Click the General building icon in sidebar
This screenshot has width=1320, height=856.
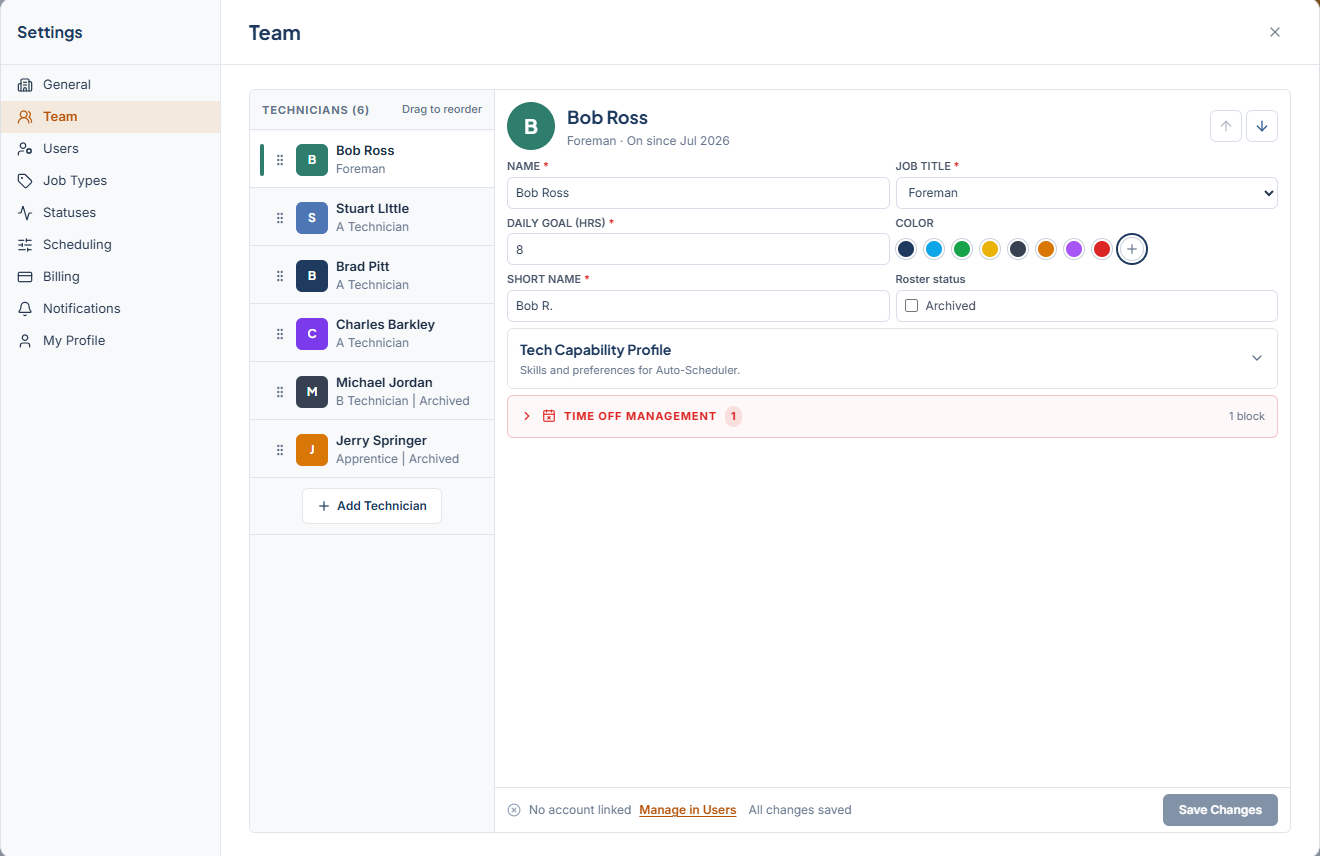tap(25, 85)
